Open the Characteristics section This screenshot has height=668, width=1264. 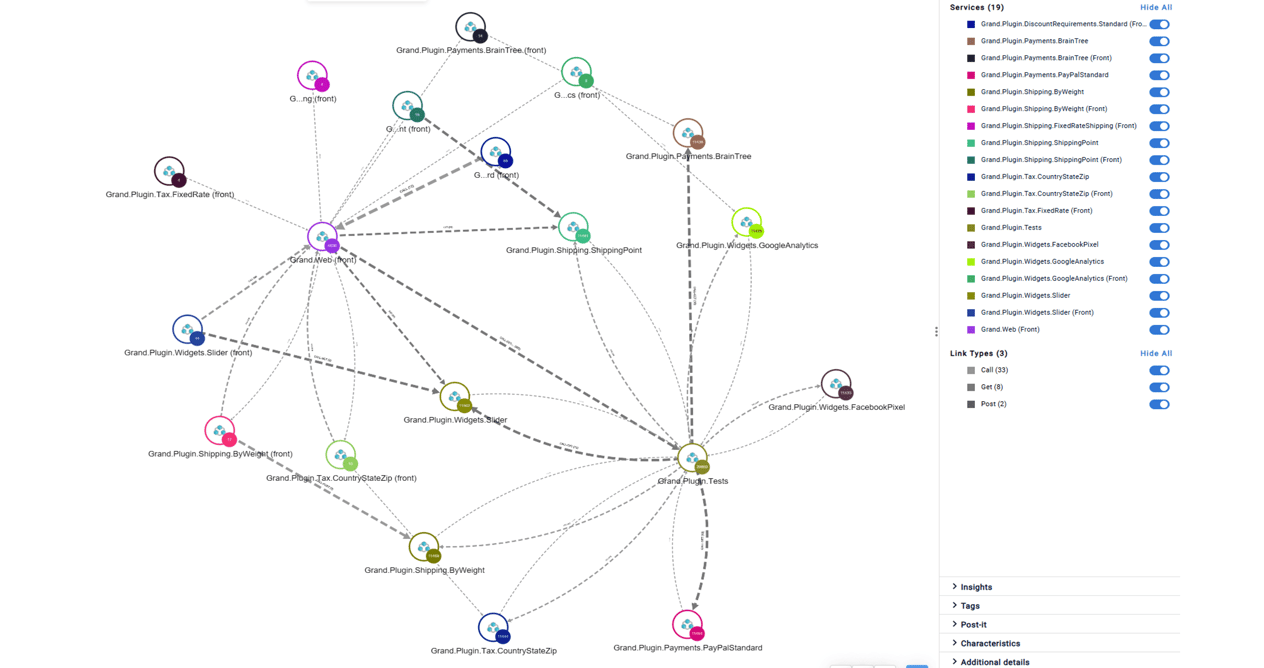pos(990,643)
